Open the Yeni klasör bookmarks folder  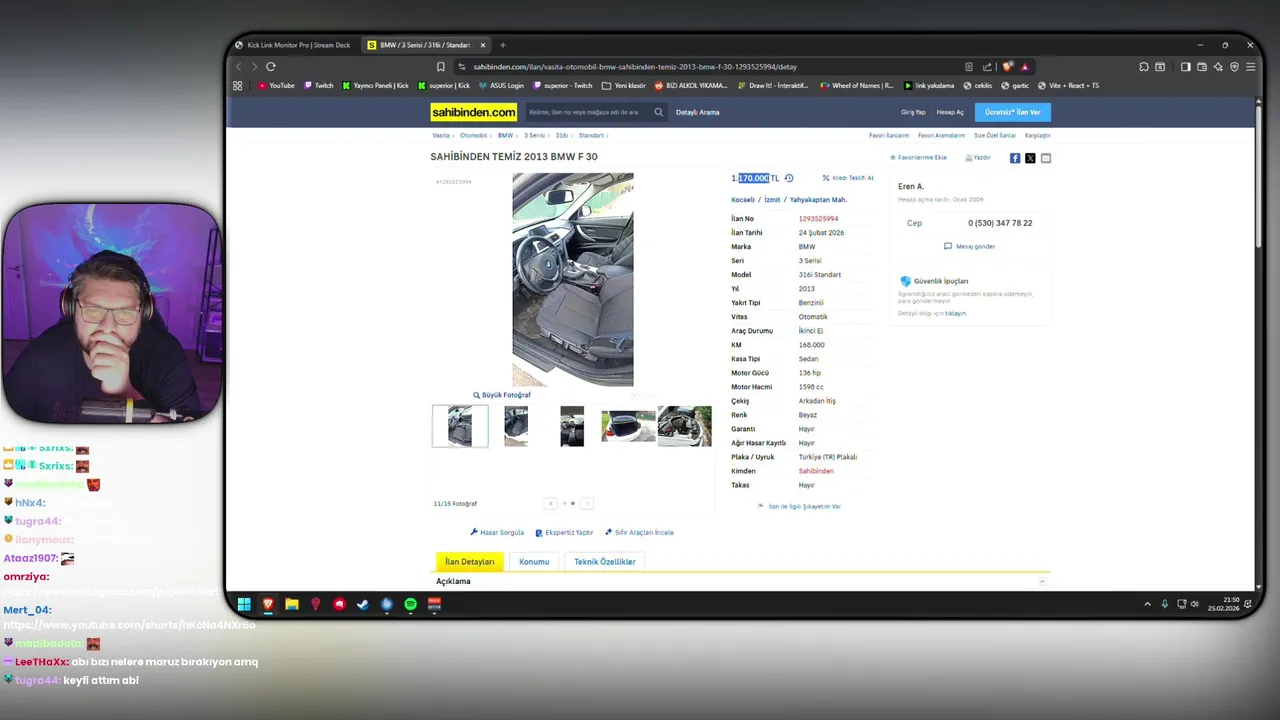click(624, 86)
